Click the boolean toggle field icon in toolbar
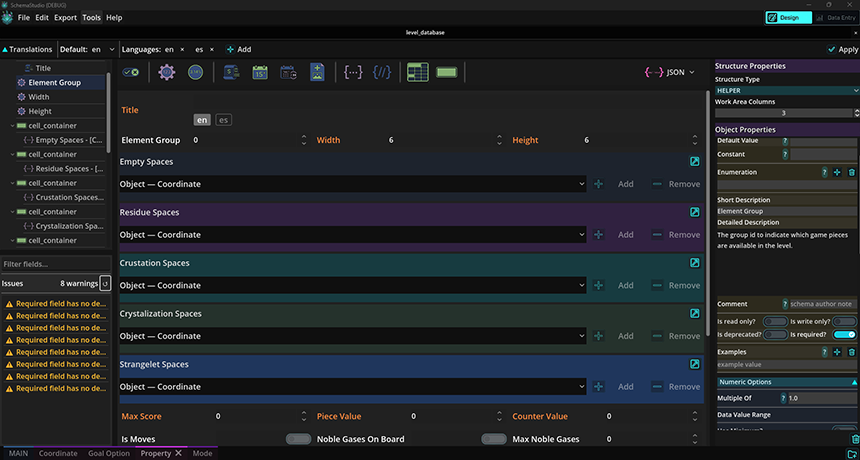Image resolution: width=860 pixels, height=460 pixels. pos(131,72)
